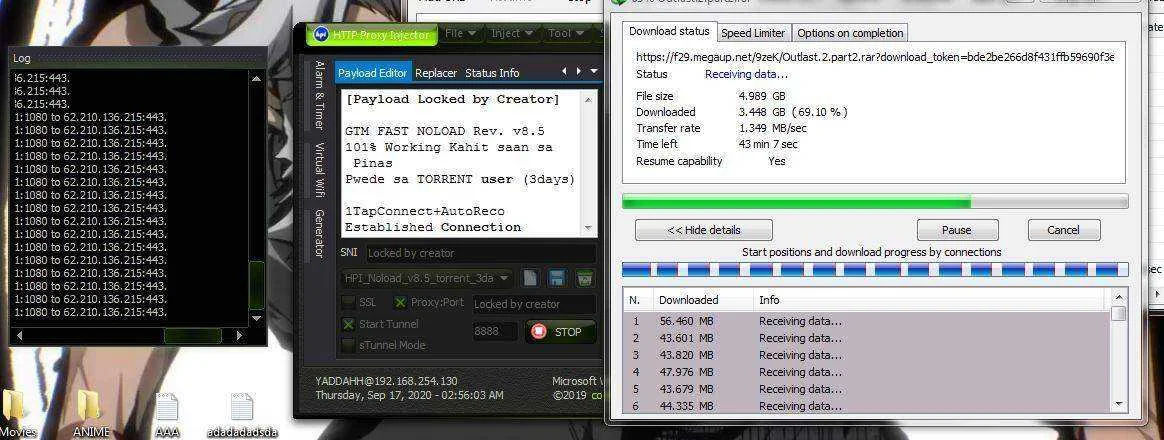
Task: Open the Virtual Wifi side tab
Action: point(319,170)
